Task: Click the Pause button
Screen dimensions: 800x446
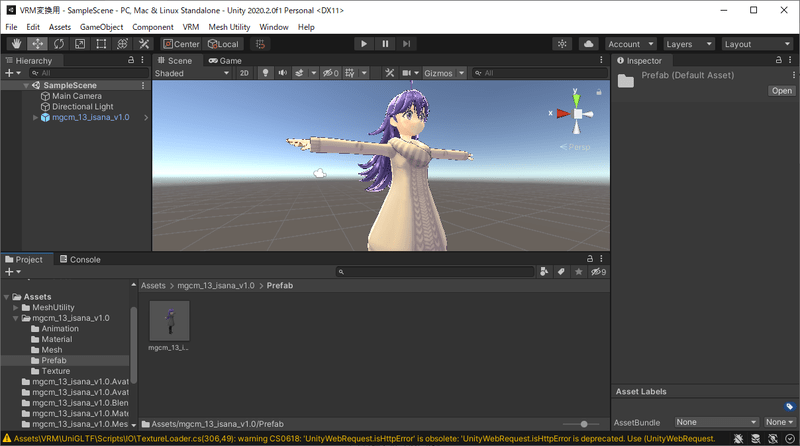Action: pos(384,44)
